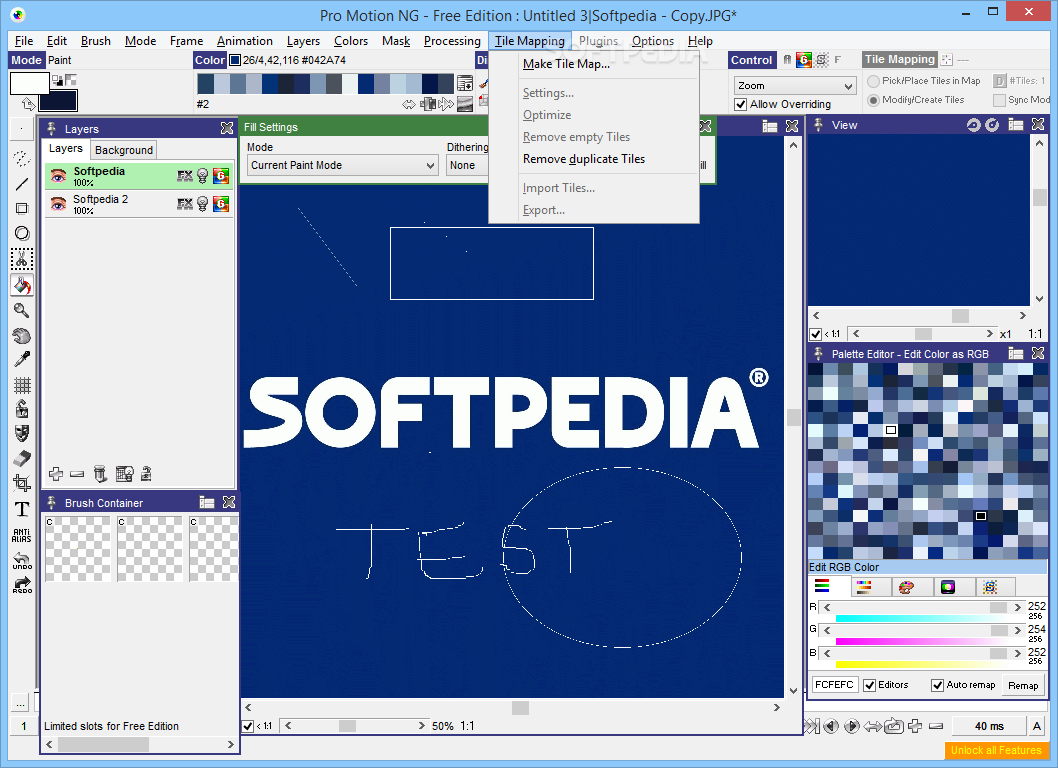Screen dimensions: 1058x768
Task: Toggle loop playback icon
Action: [x=893, y=726]
